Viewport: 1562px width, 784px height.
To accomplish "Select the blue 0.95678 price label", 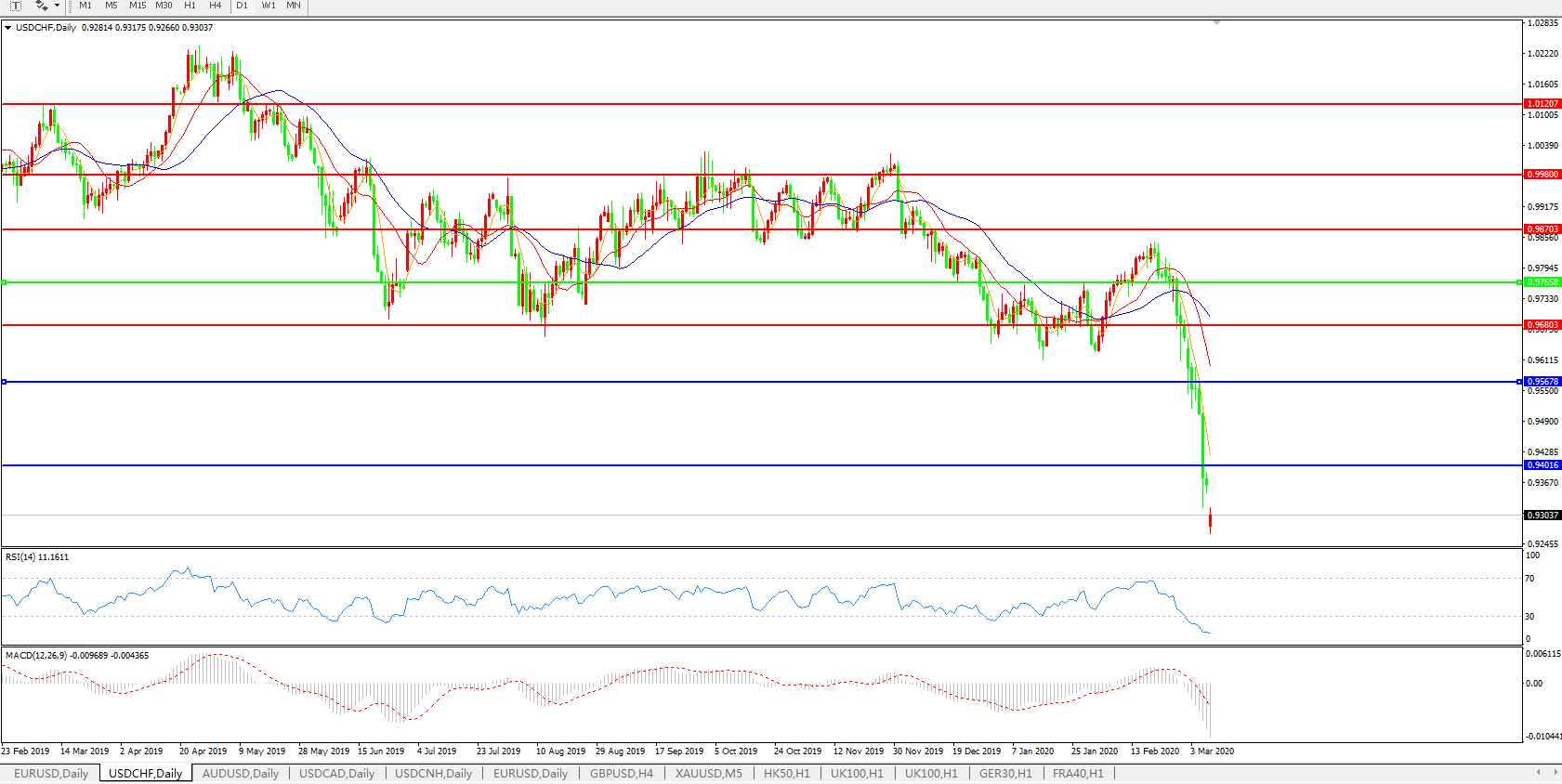I will tap(1542, 382).
